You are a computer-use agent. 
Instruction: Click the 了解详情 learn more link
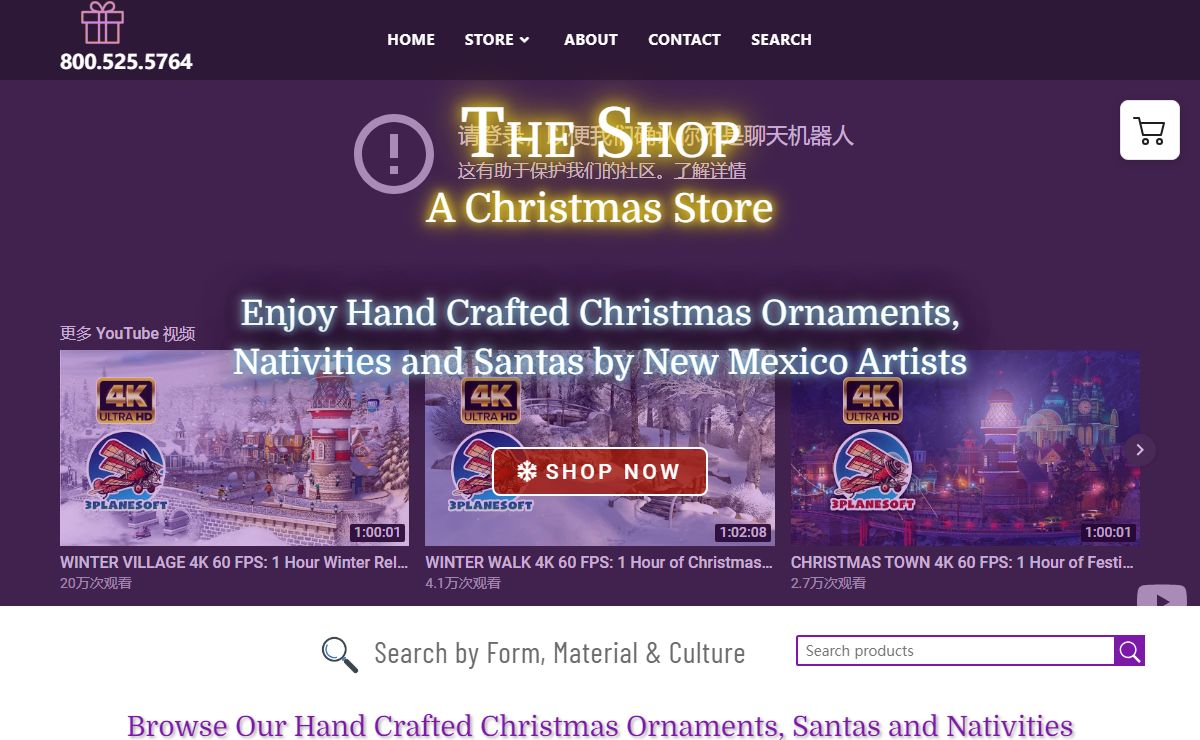coord(709,170)
